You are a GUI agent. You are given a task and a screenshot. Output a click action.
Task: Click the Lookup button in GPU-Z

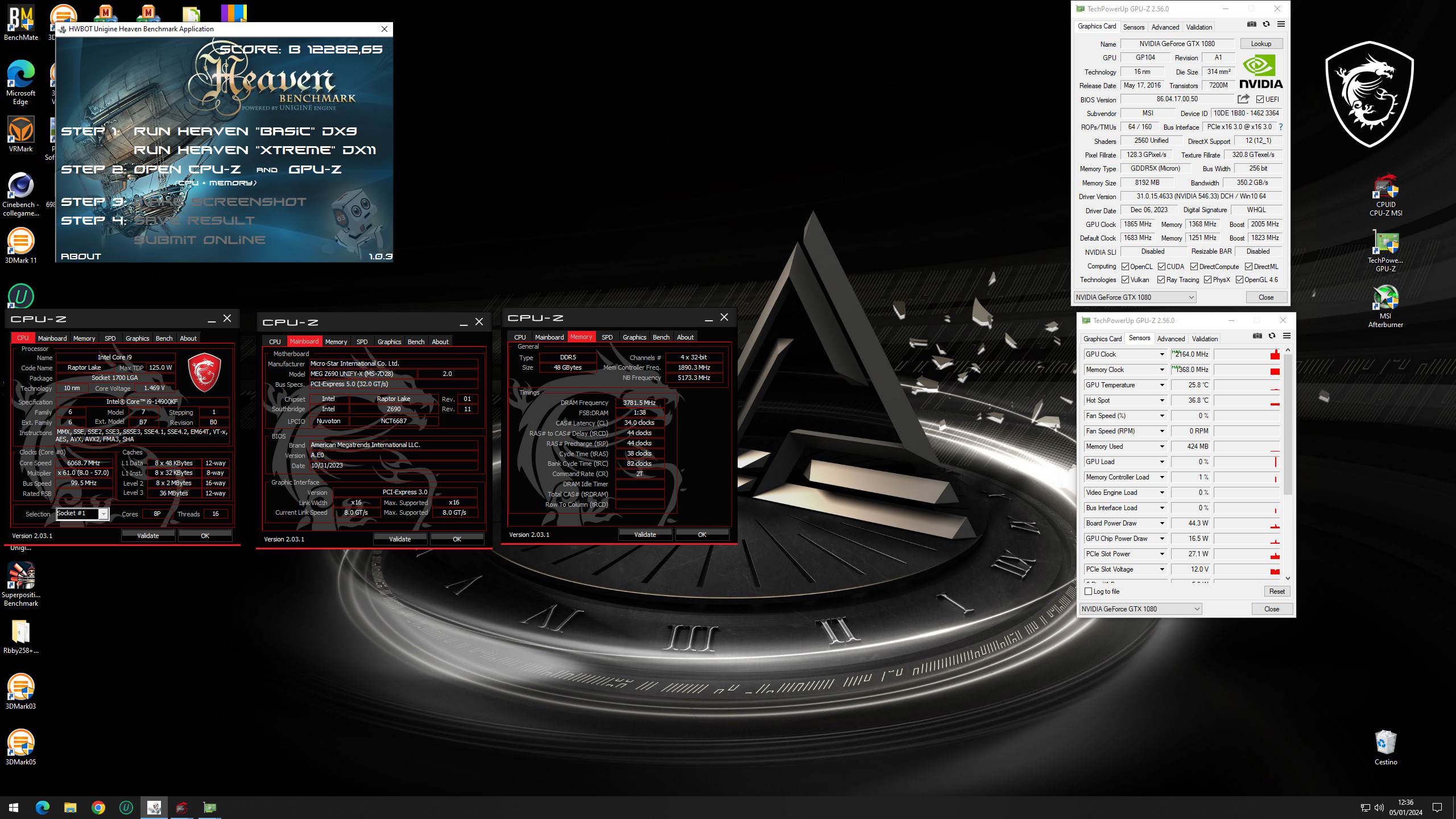[1260, 44]
